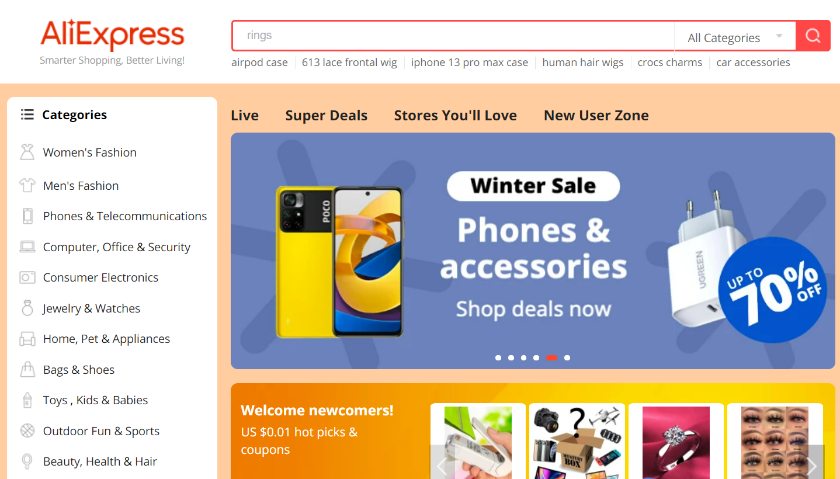Select the third carousel dot indicator
Image resolution: width=840 pixels, height=479 pixels.
[523, 357]
